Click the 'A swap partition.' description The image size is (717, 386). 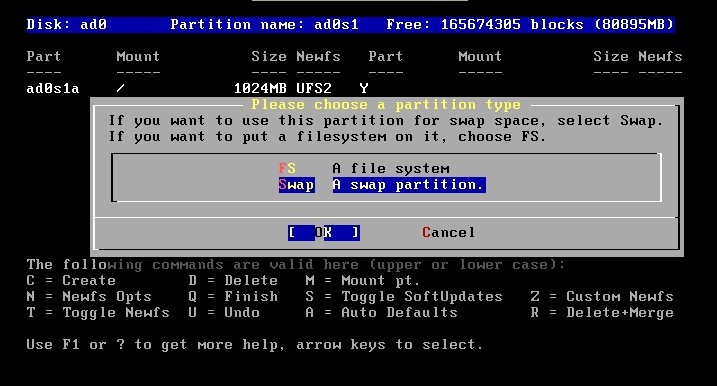(x=409, y=185)
